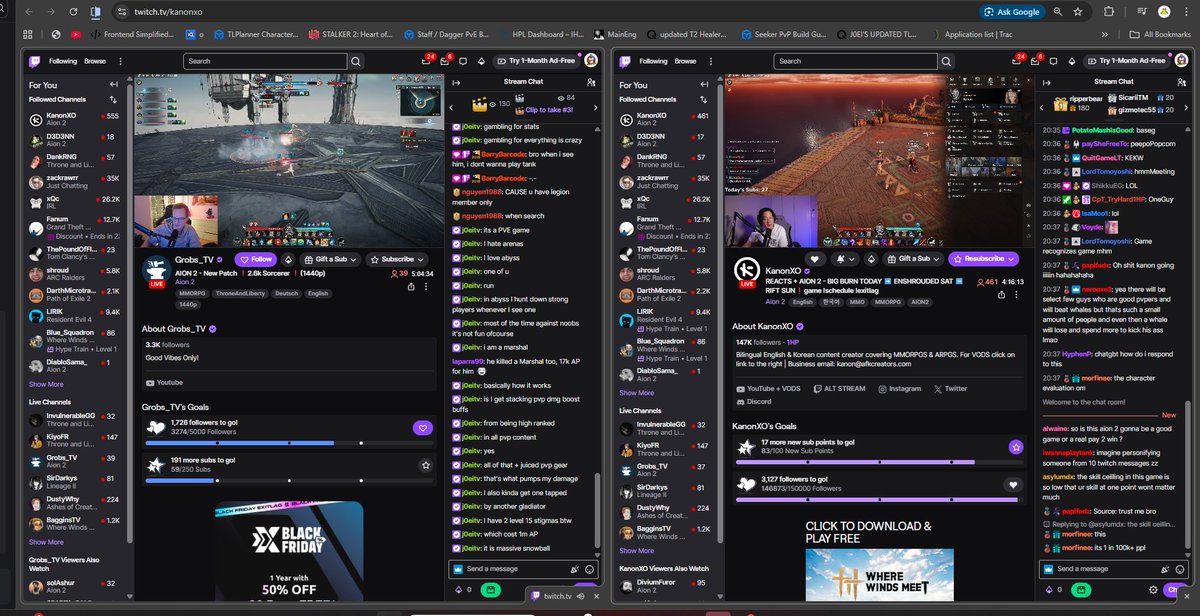The height and width of the screenshot is (616, 1200).
Task: Open YouTube bookmark icon in bookmarks bar
Action: 77,34
